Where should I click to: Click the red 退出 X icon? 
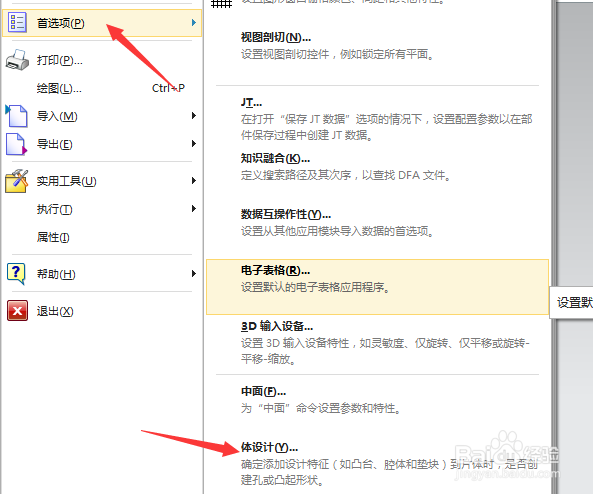[x=17, y=311]
